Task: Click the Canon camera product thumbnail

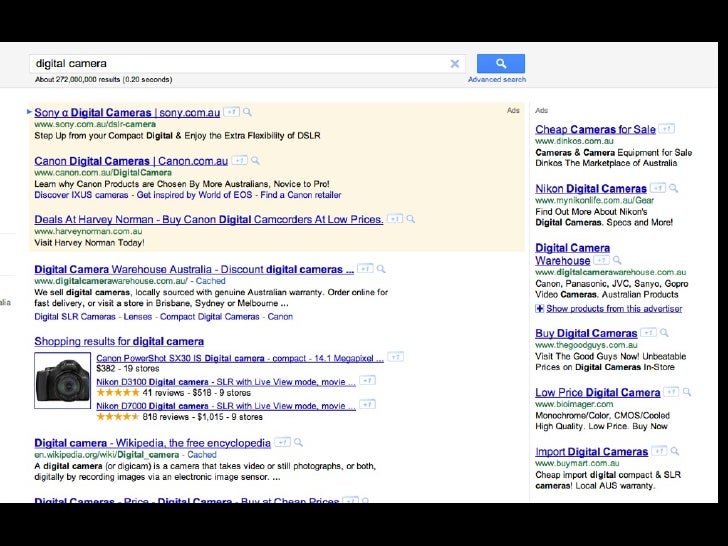Action: [62, 381]
